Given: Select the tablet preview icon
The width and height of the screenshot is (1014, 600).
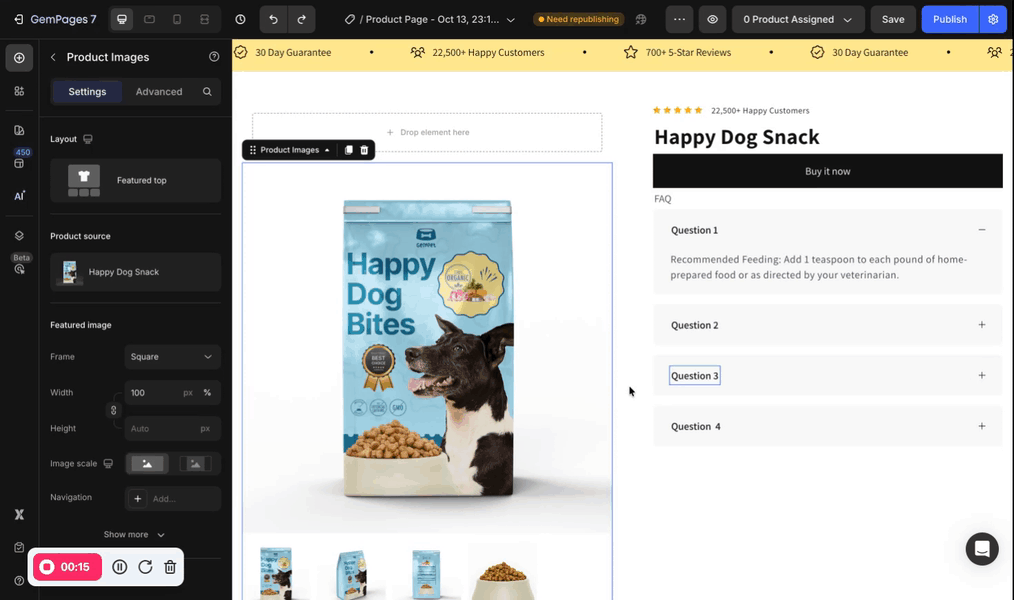Looking at the screenshot, I should coord(149,19).
